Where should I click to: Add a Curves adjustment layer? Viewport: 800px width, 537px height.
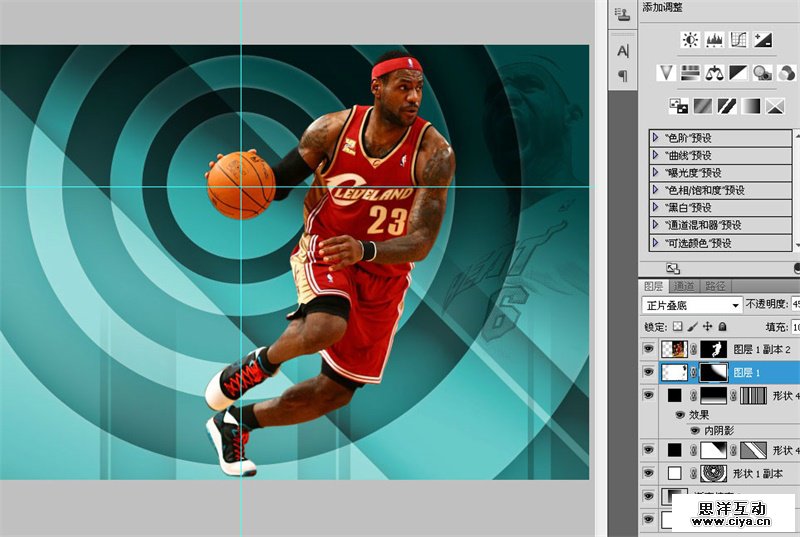coord(738,40)
